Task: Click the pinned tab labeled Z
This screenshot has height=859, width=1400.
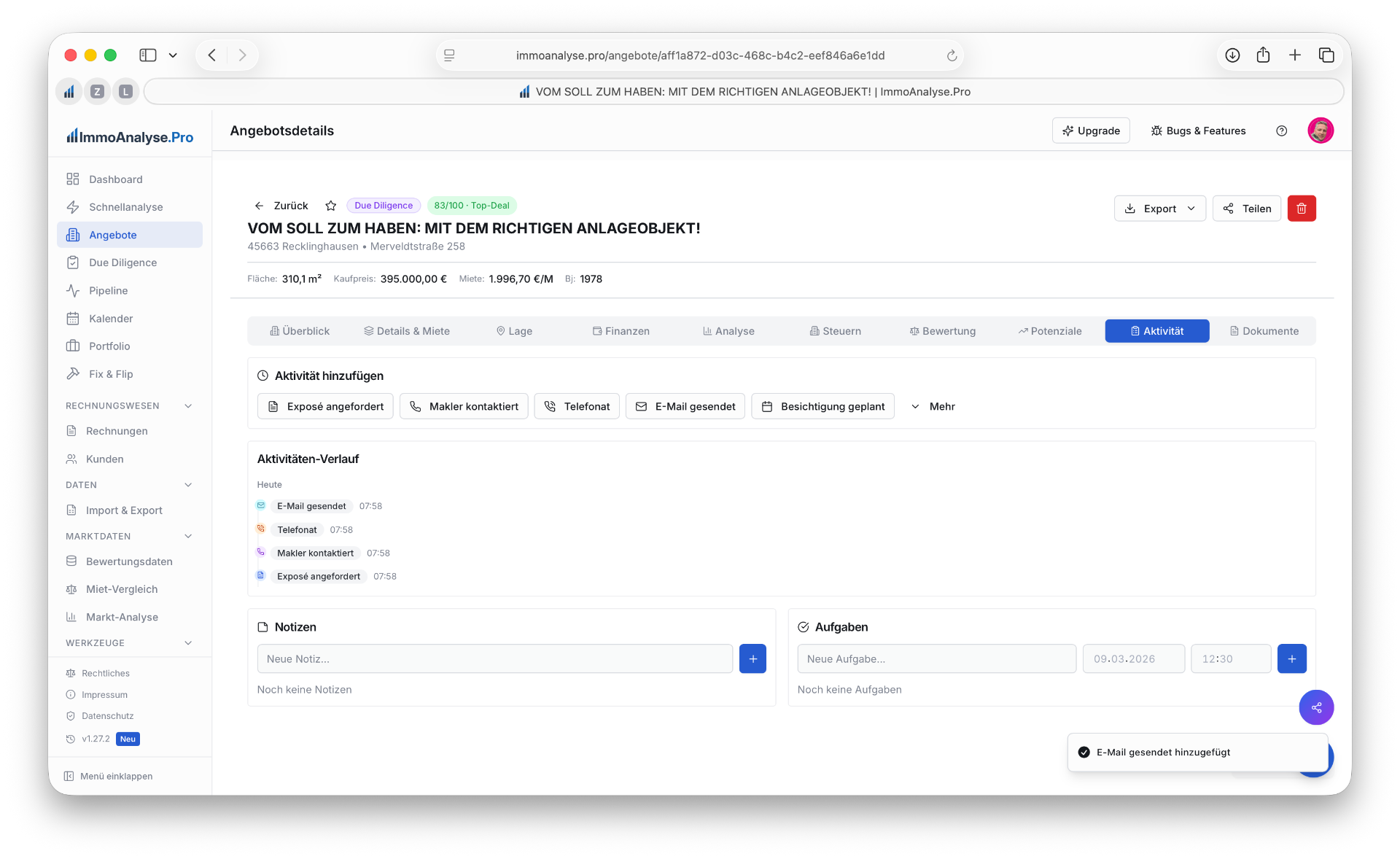Action: click(x=97, y=92)
